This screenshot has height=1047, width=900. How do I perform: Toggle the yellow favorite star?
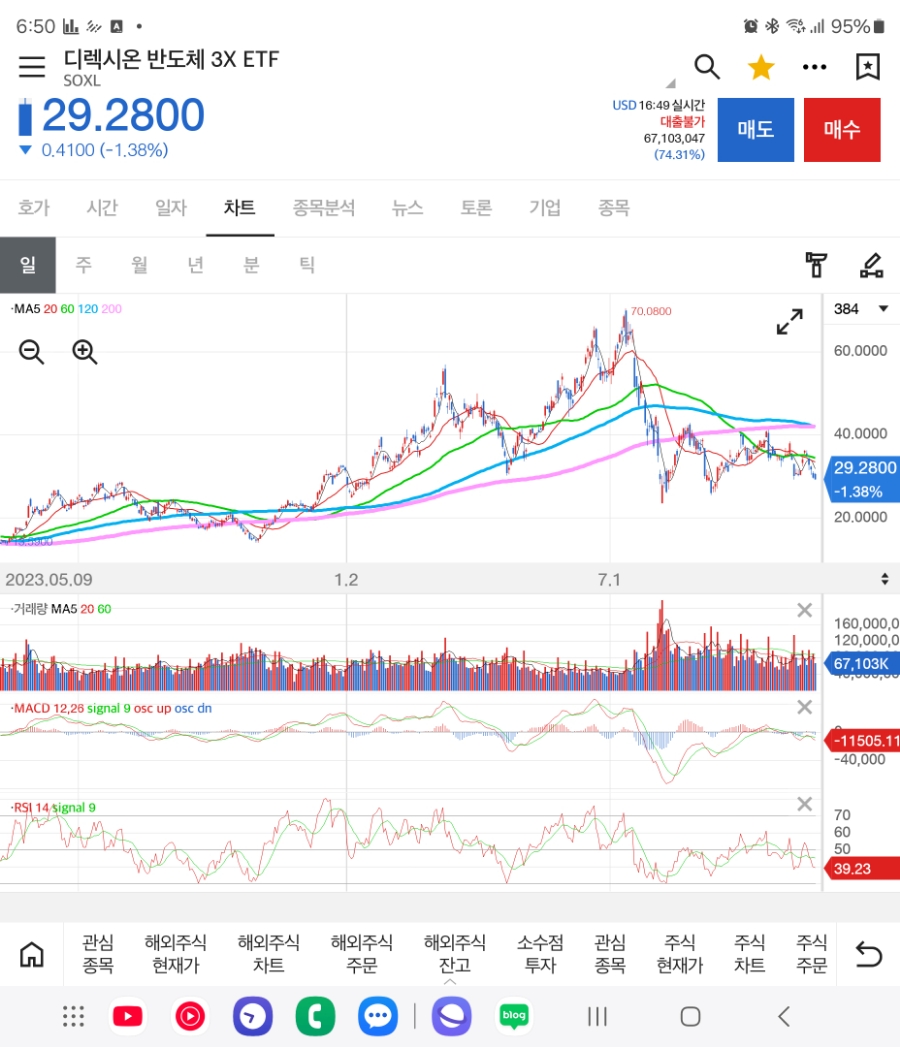coord(760,67)
